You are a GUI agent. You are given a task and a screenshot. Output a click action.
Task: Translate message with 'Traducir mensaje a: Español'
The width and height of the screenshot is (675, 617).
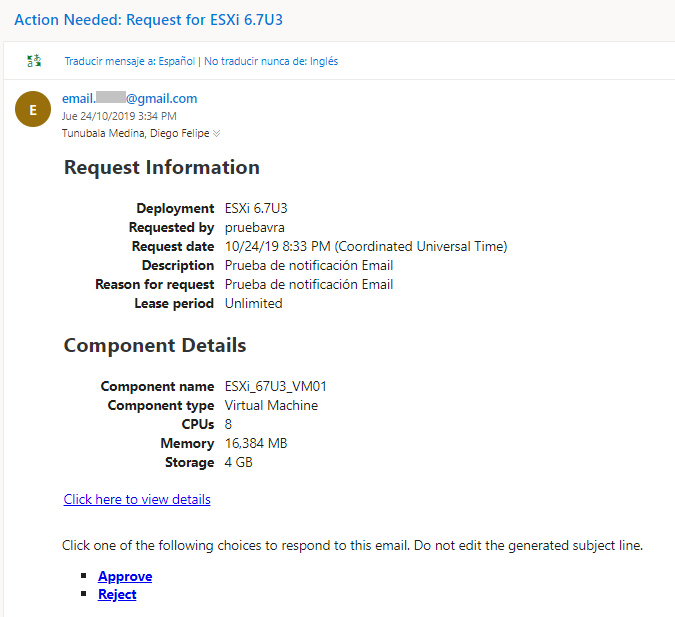click(131, 61)
